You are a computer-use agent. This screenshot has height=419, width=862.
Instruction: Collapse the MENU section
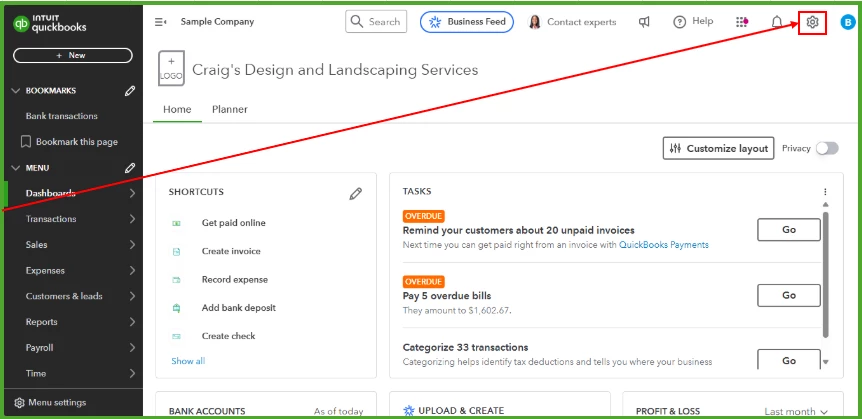click(15, 168)
